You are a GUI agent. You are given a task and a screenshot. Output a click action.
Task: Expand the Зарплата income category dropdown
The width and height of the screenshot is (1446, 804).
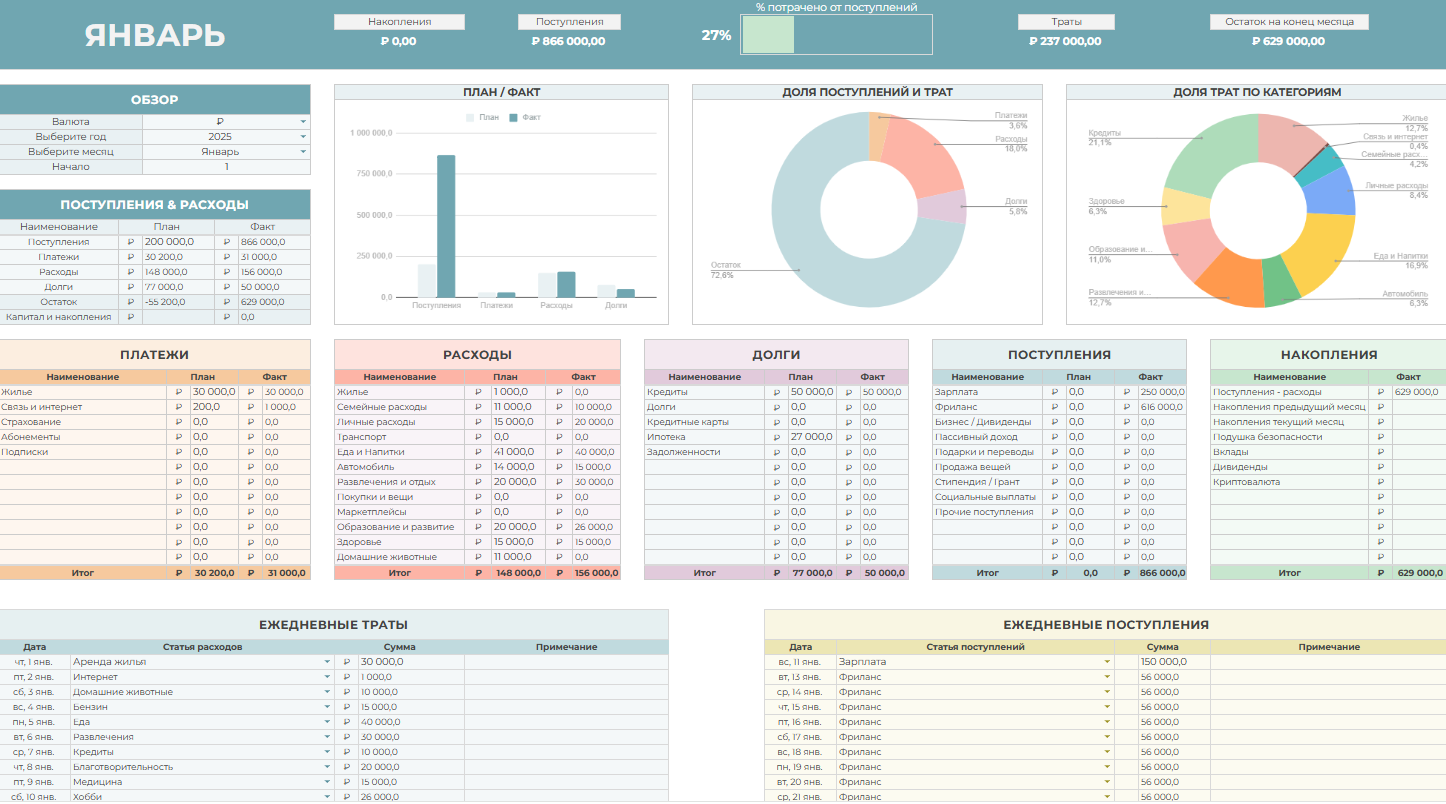coord(1107,662)
